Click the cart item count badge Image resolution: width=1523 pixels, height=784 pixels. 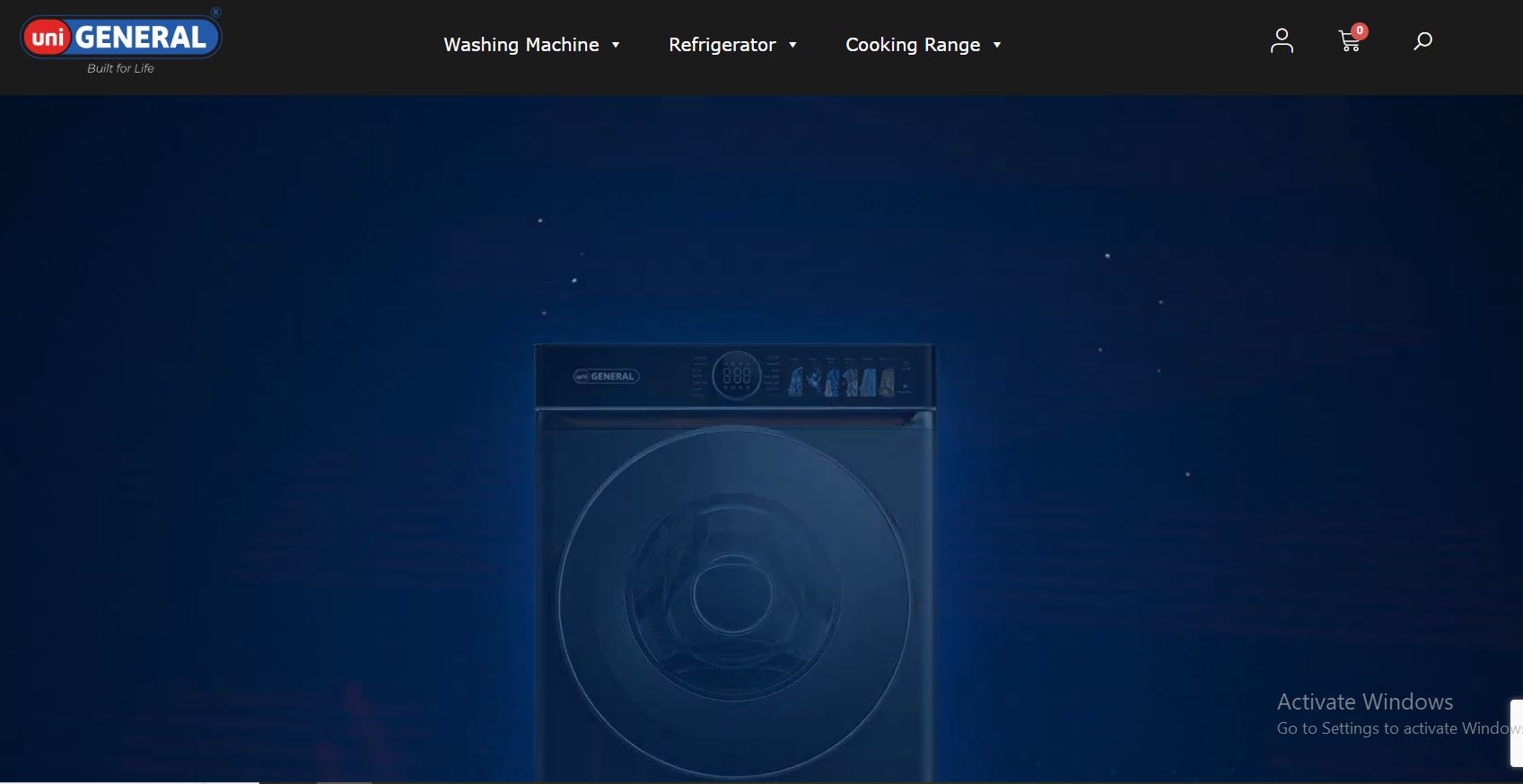click(x=1360, y=30)
